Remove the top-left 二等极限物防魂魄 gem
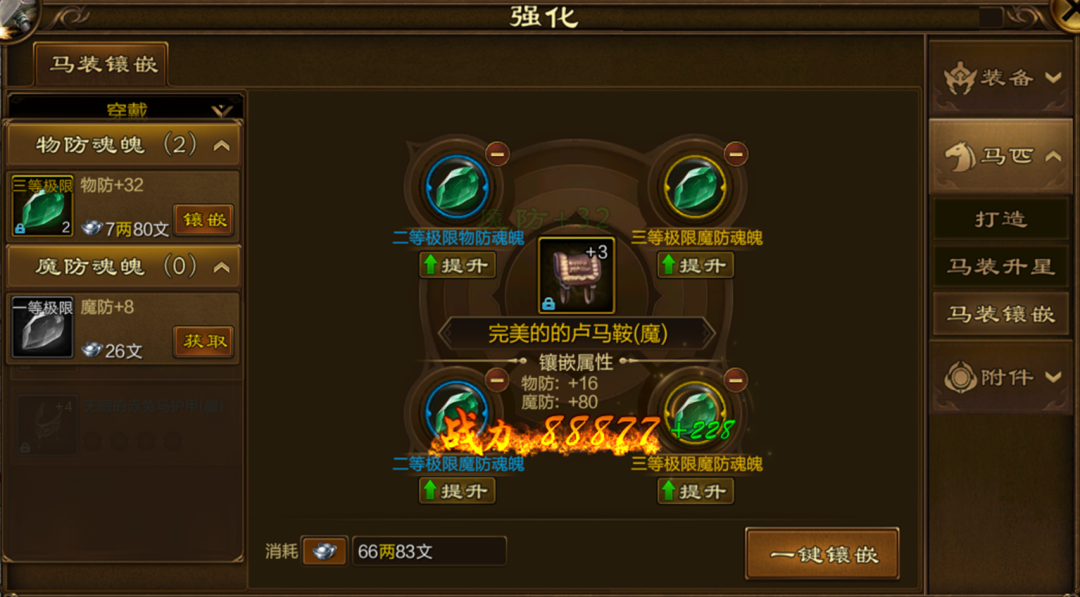Viewport: 1080px width, 597px height. (x=497, y=153)
